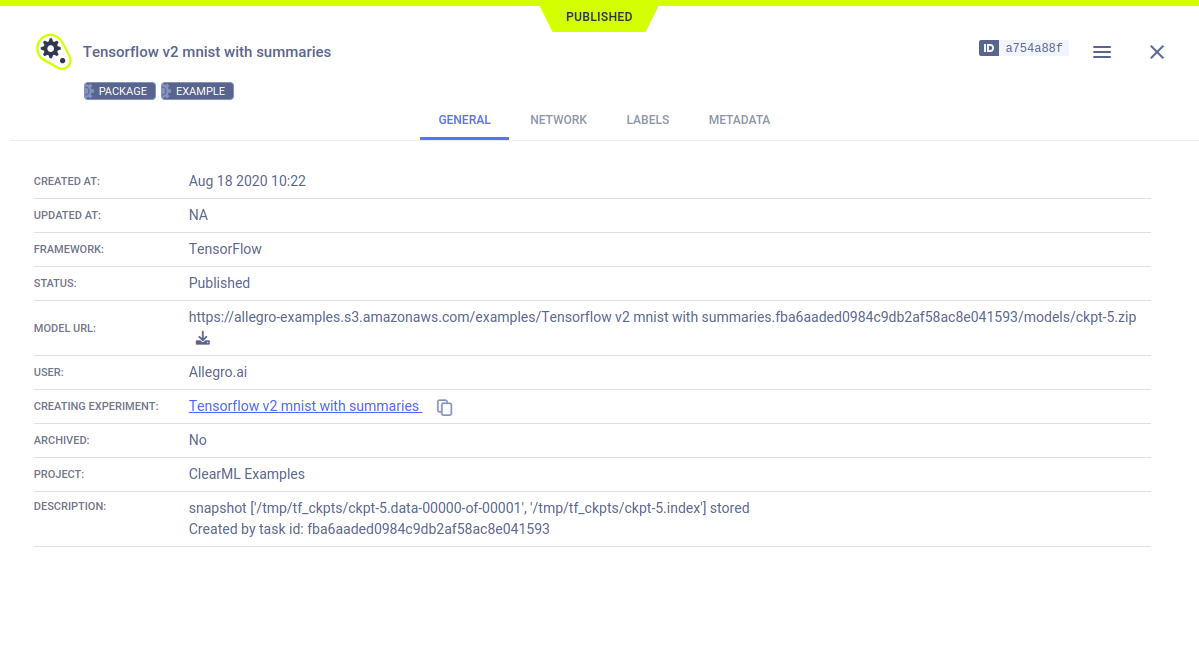Click the model ID value a754a88f

[x=1035, y=48]
